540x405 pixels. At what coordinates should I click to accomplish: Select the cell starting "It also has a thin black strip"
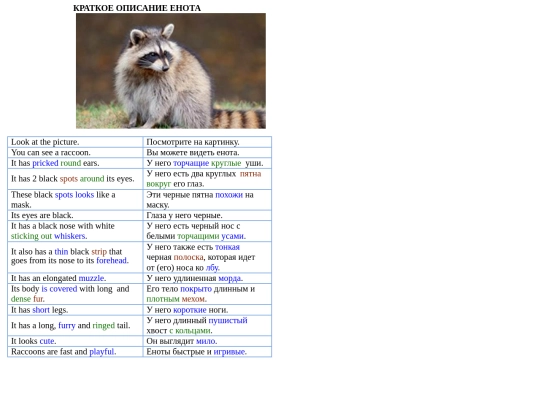[75, 257]
